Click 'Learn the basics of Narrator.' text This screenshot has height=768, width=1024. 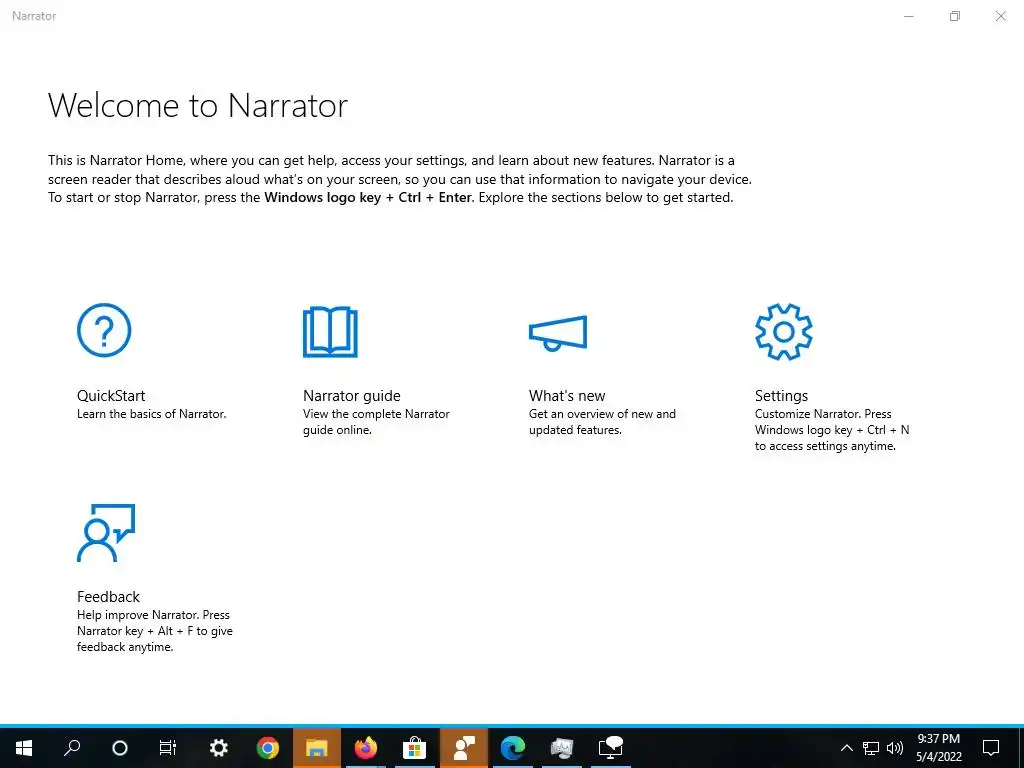coord(152,414)
